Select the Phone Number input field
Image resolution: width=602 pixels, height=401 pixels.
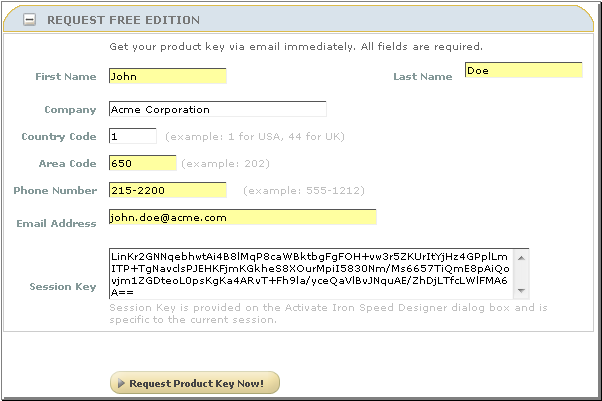click(167, 190)
